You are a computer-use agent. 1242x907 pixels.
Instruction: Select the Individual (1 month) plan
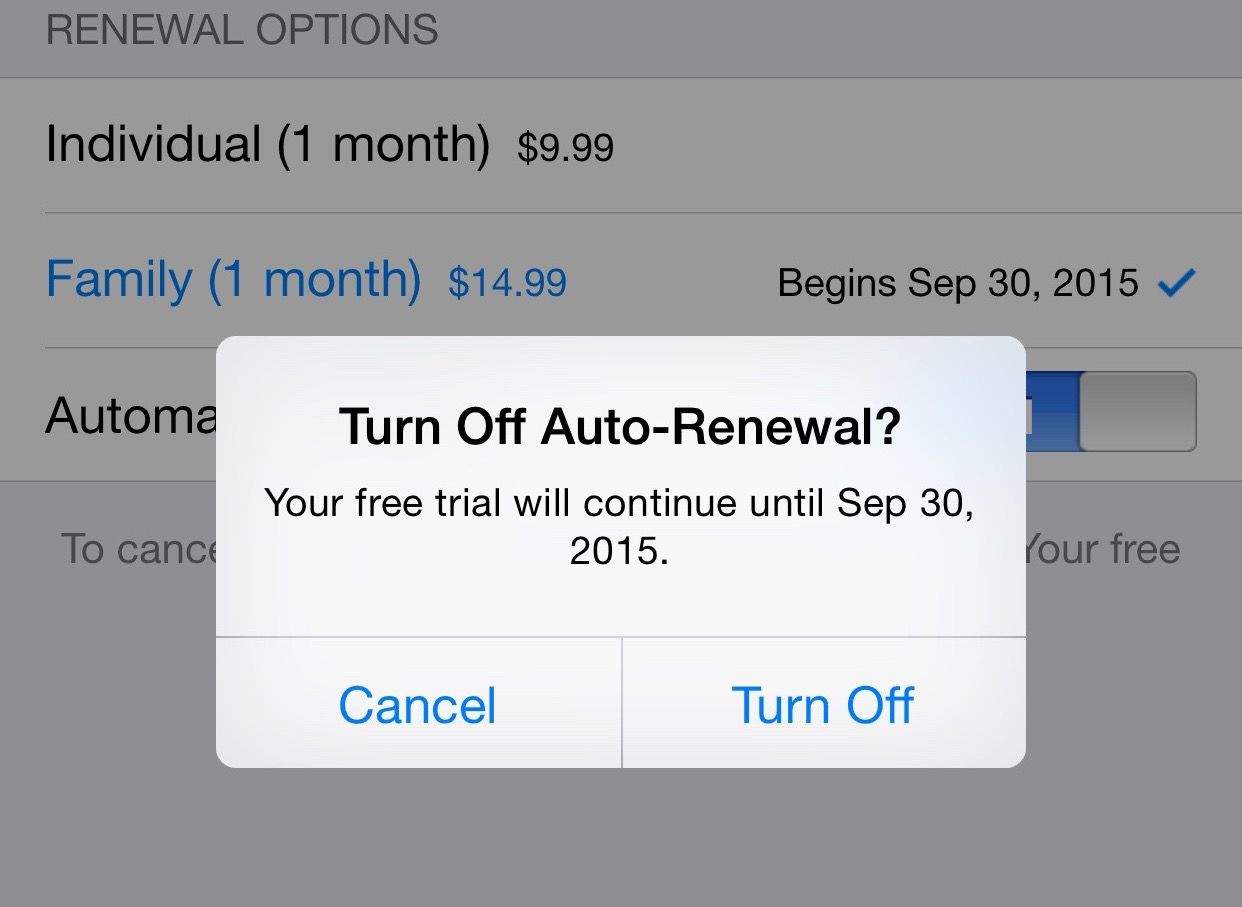pyautogui.click(x=267, y=144)
